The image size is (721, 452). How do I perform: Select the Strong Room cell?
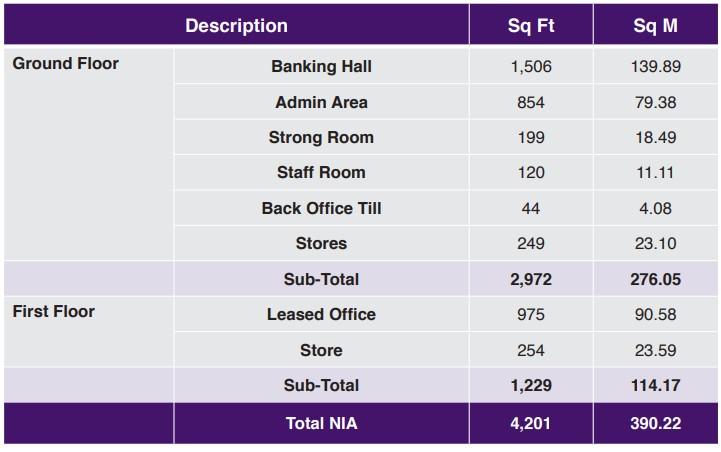tap(321, 137)
